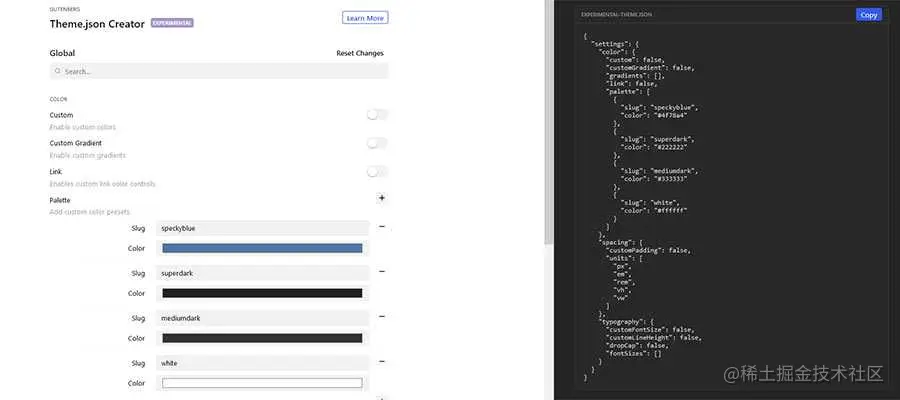Remove the speckyblue palette entry
900x400 pixels.
pyautogui.click(x=382, y=227)
